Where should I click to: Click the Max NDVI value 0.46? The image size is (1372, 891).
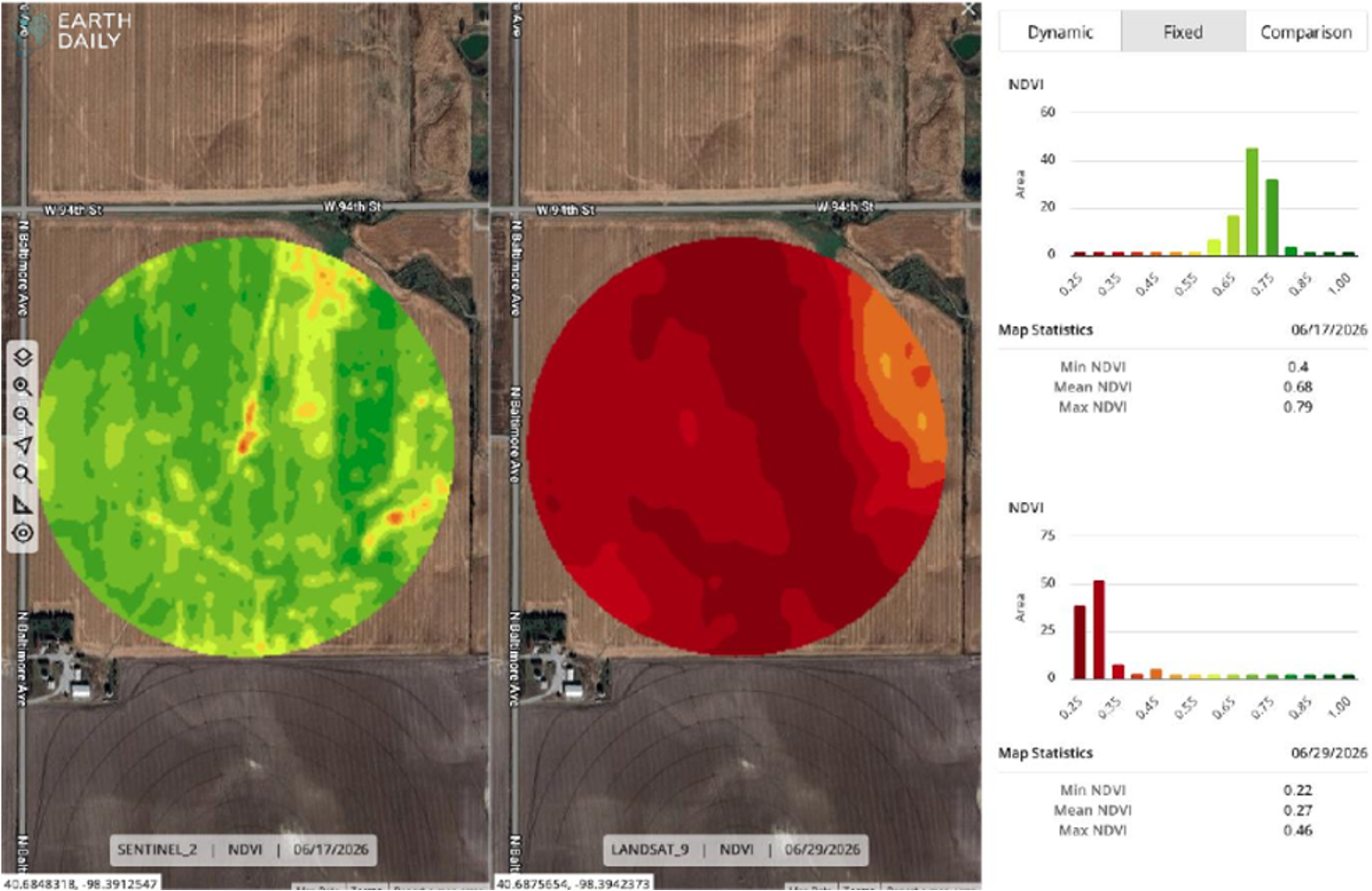tap(1298, 830)
